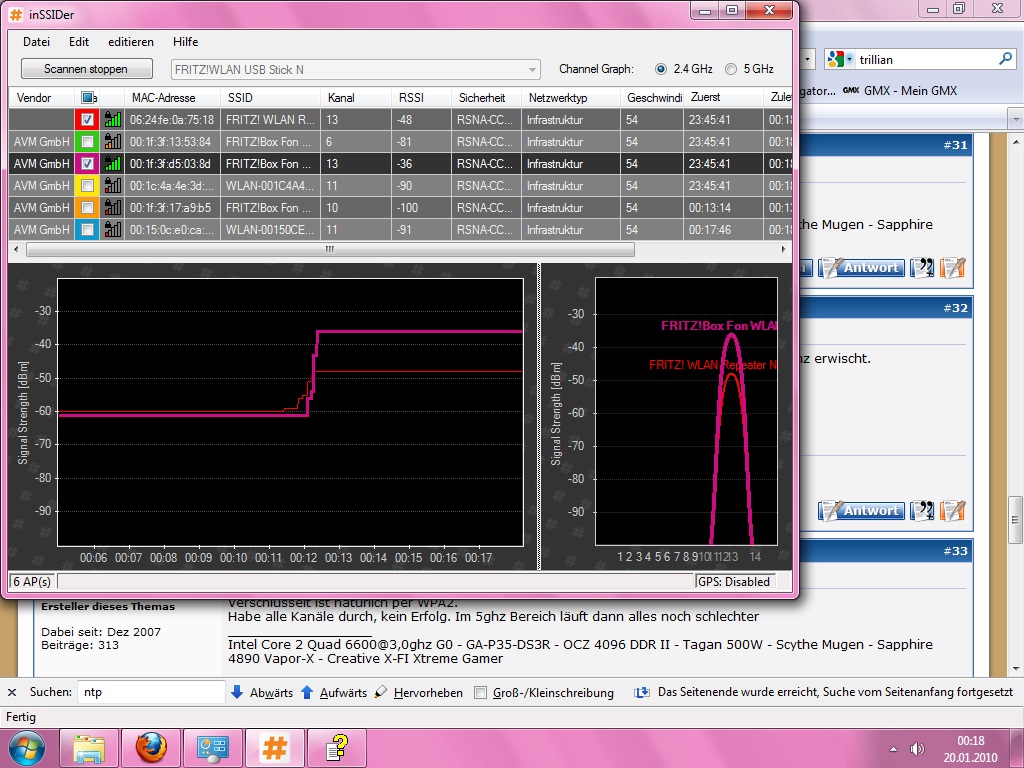Check the FRITZ!Box Fon channel 10 checkbox
Viewport: 1024px width, 768px height.
[88, 208]
